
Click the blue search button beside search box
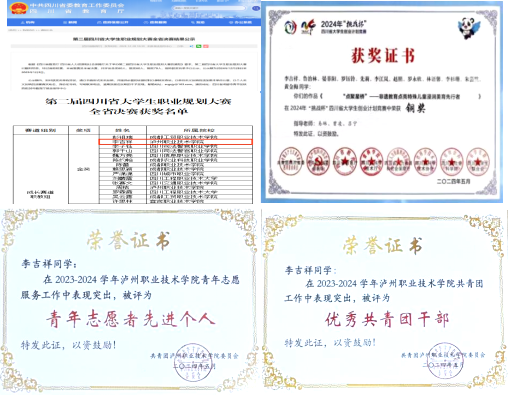coord(256,8)
